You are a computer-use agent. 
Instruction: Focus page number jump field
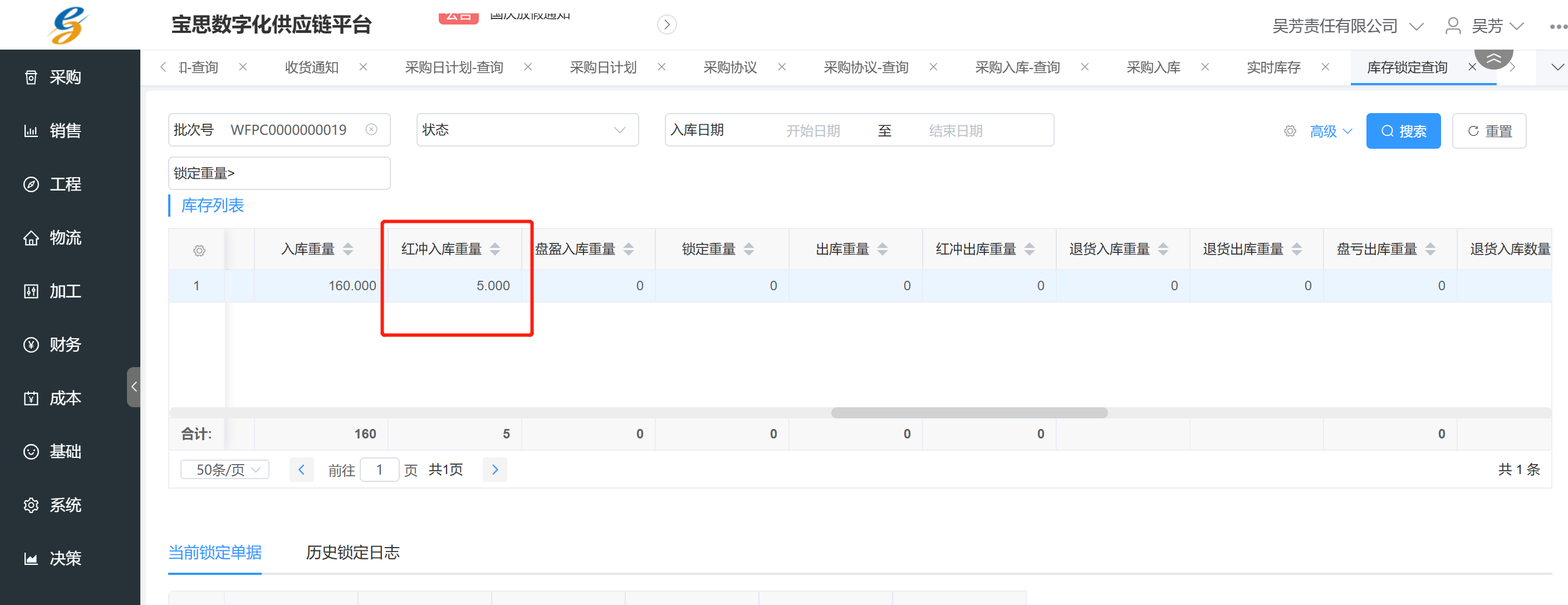379,470
